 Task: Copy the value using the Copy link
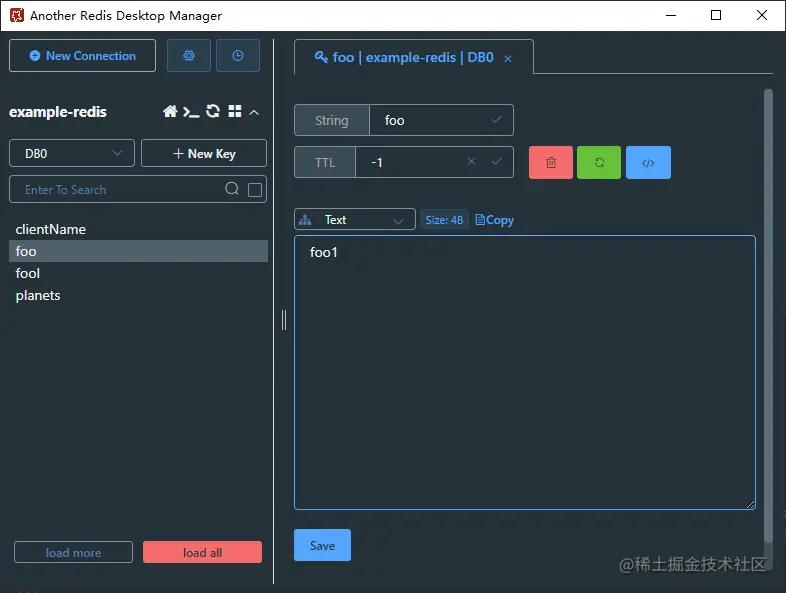click(494, 220)
